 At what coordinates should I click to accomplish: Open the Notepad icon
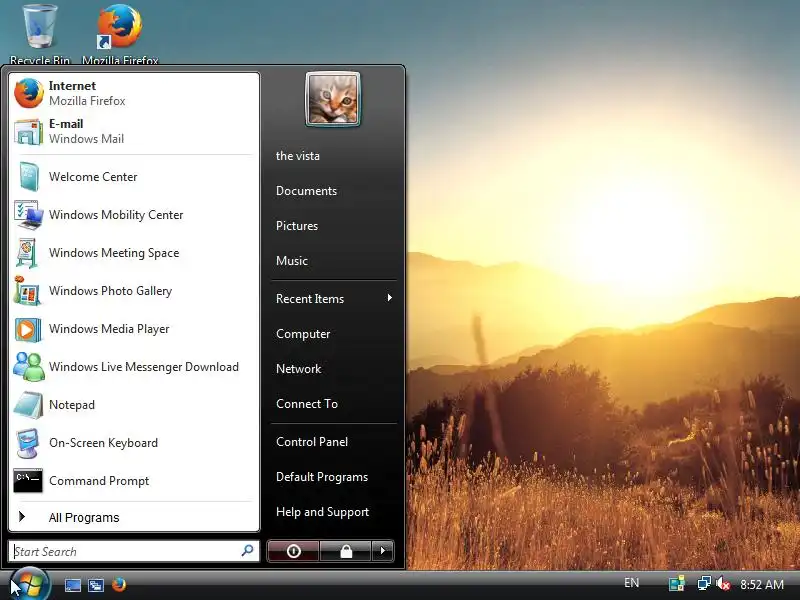tap(28, 405)
